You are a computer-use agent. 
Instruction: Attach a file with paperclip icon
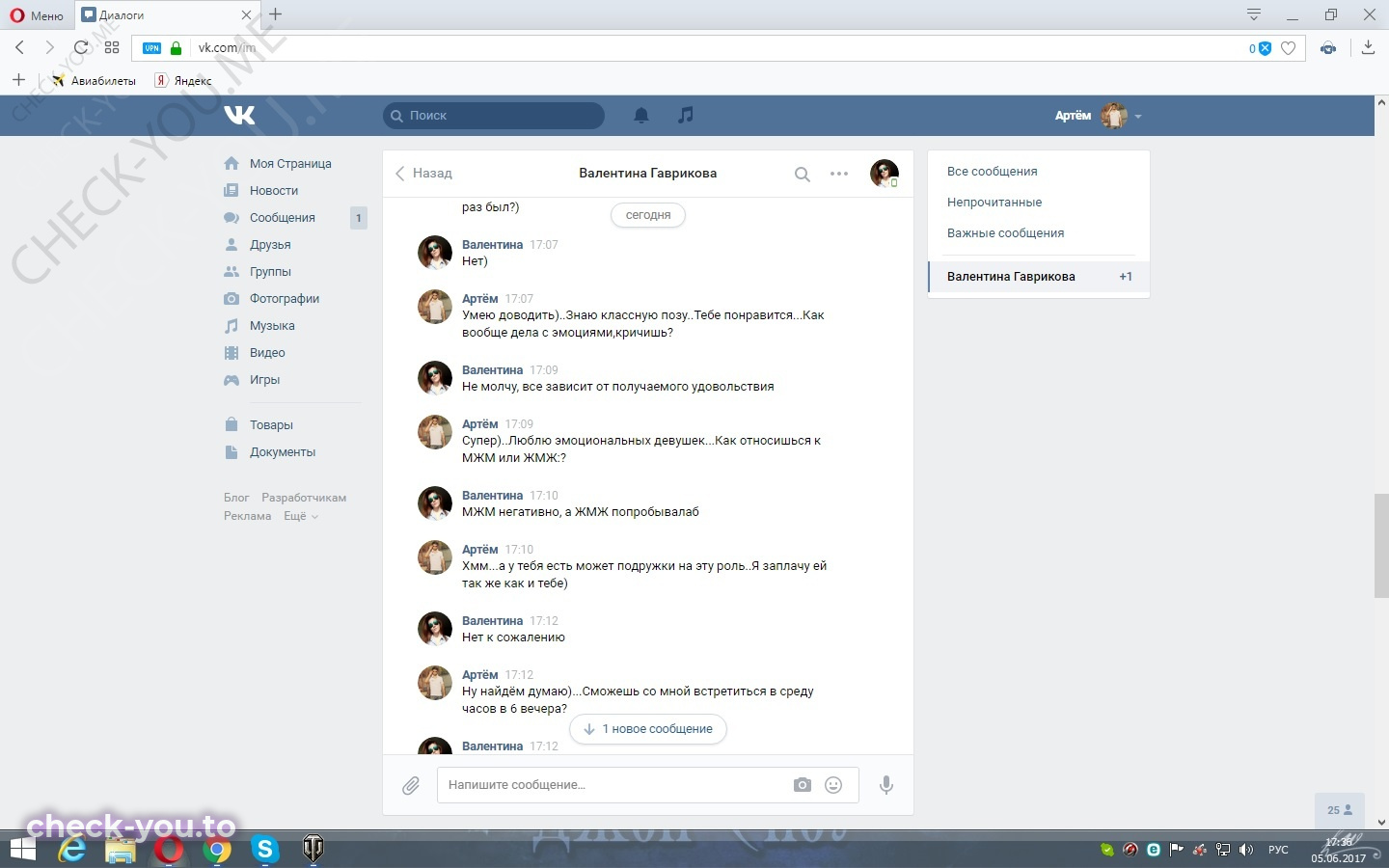tap(411, 786)
